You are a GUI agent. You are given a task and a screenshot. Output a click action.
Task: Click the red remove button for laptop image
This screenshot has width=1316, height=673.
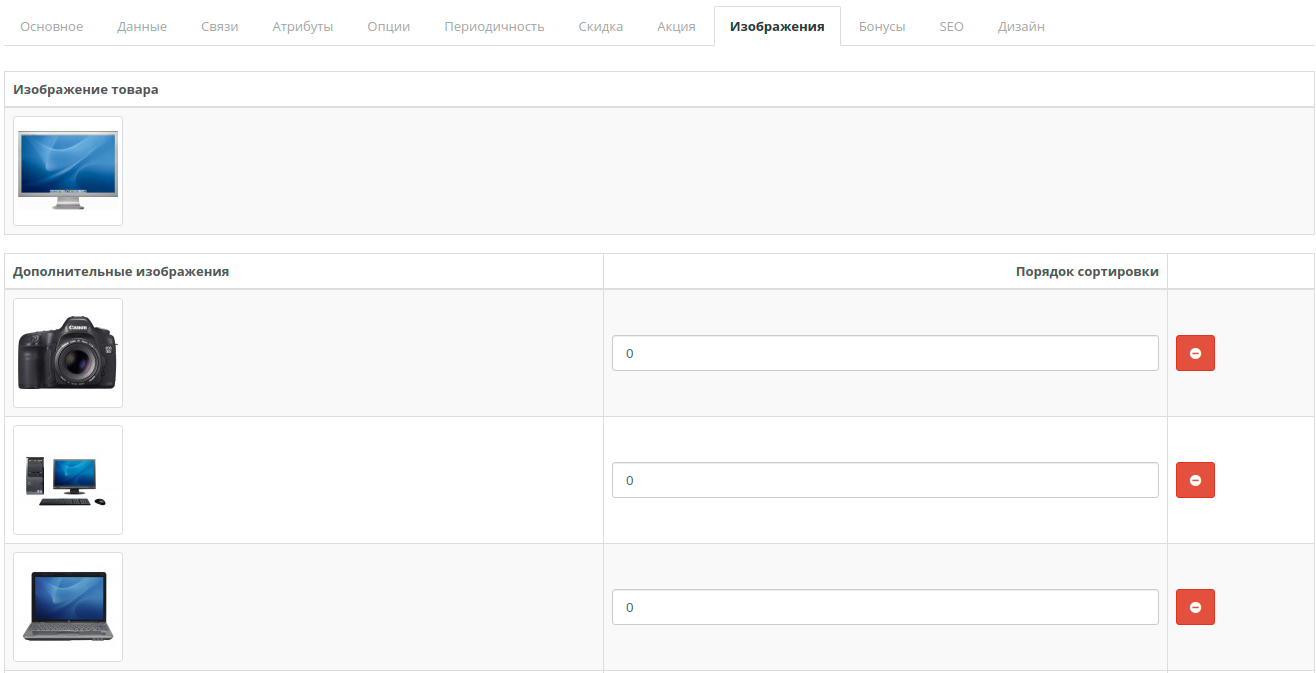pos(1195,607)
